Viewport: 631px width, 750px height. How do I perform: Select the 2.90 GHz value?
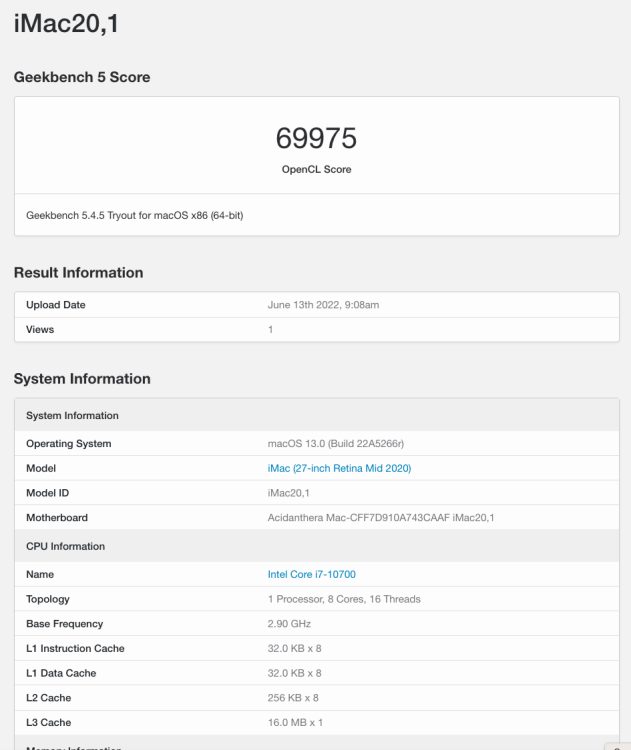[x=289, y=624]
